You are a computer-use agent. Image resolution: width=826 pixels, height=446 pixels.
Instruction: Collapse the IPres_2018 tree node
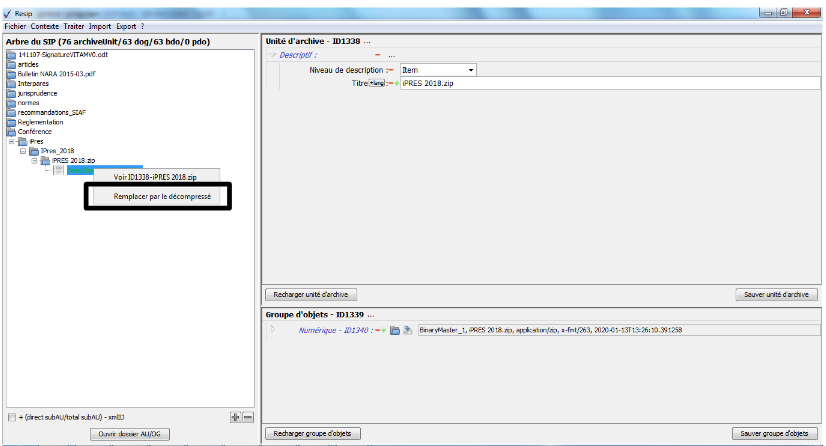click(23, 151)
